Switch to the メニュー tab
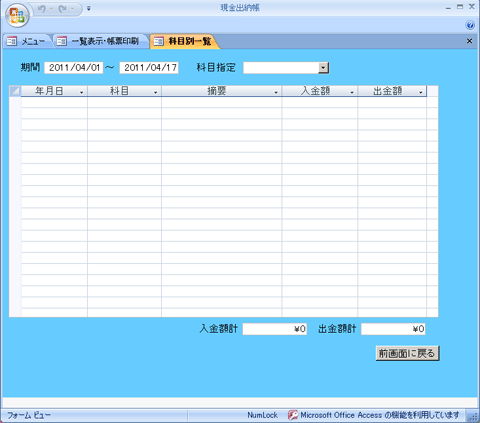Image resolution: width=480 pixels, height=423 pixels. (x=27, y=41)
